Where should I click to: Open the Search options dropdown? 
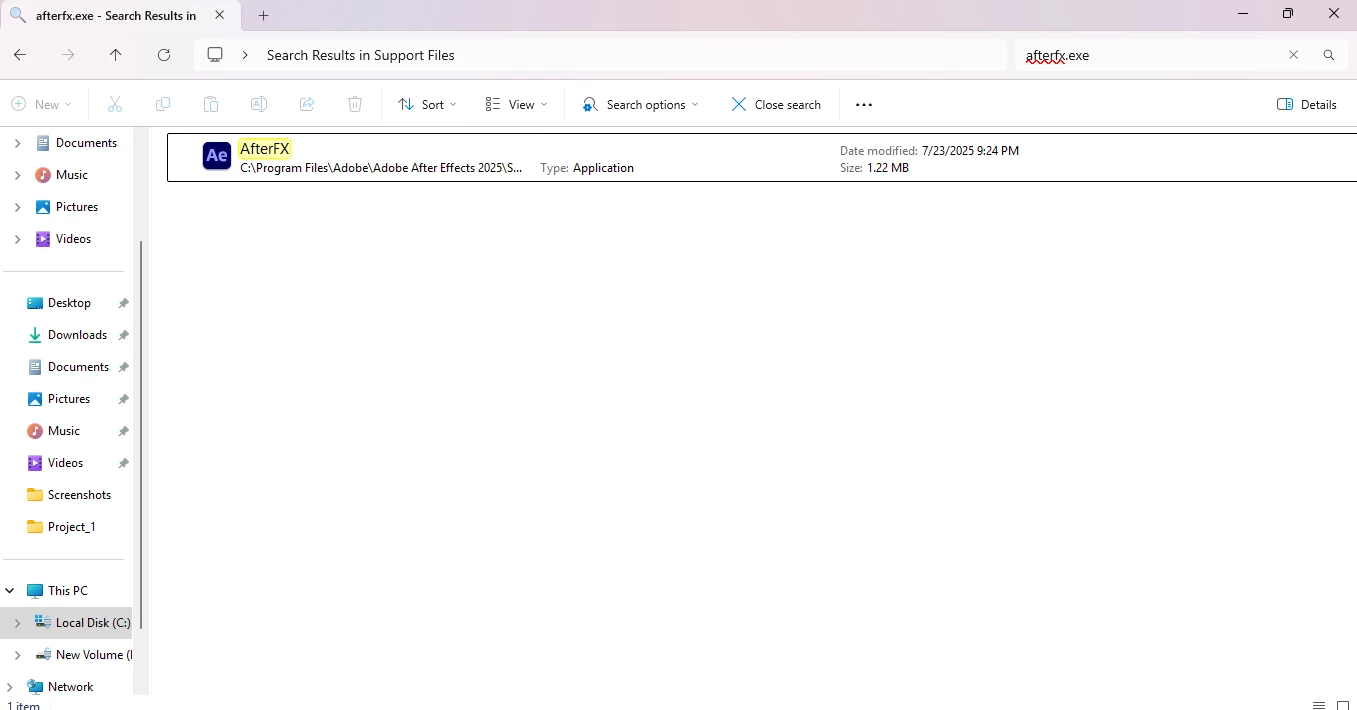[641, 104]
